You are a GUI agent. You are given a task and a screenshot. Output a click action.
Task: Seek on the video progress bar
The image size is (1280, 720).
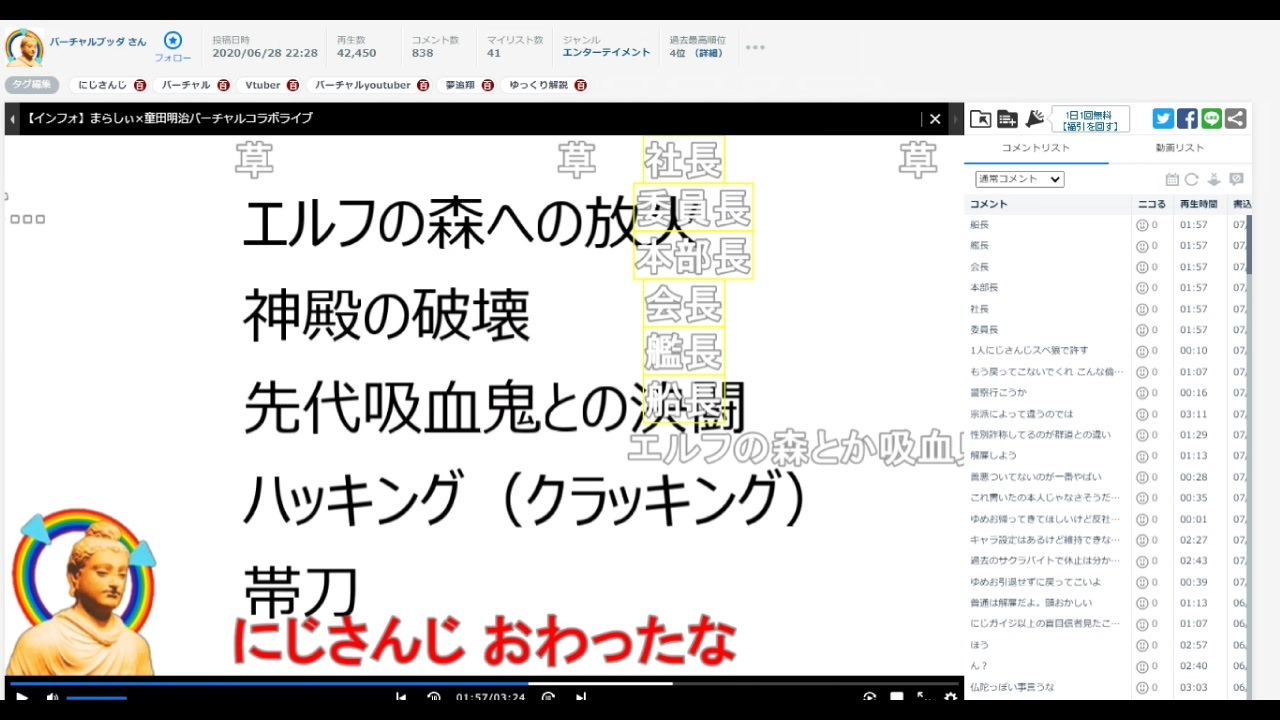click(x=485, y=684)
